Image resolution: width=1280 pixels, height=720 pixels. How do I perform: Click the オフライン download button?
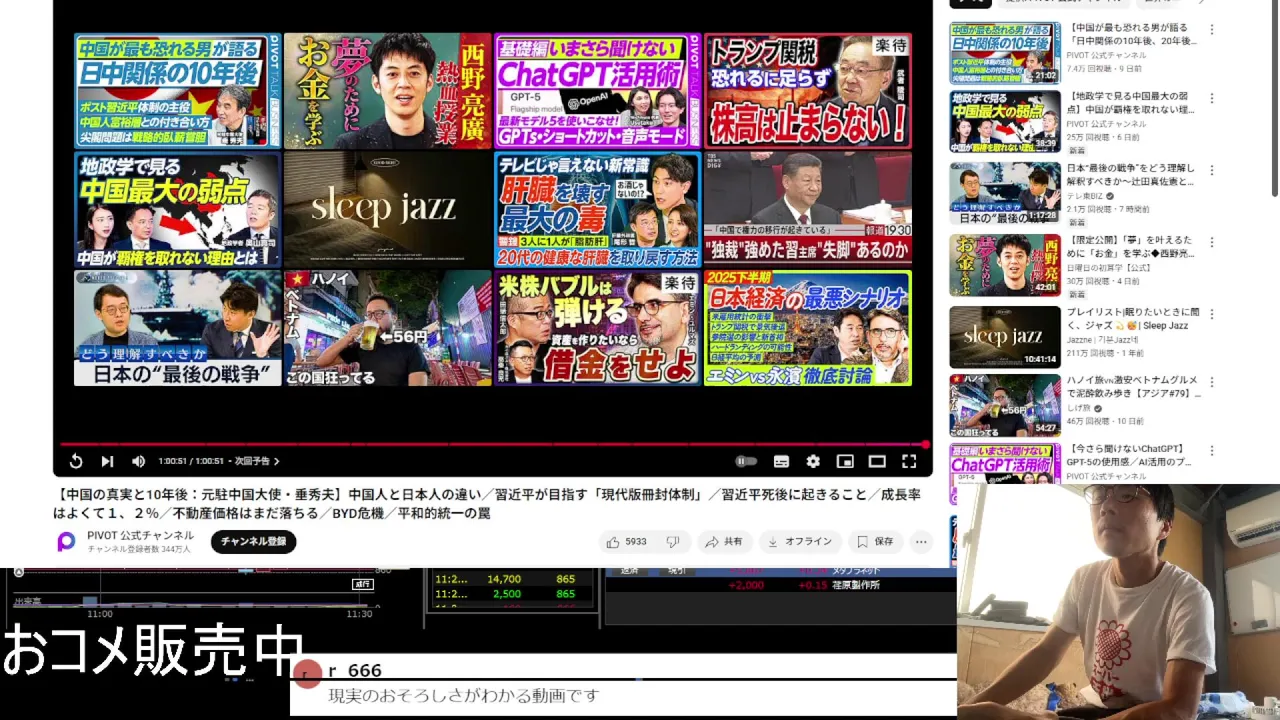[799, 541]
